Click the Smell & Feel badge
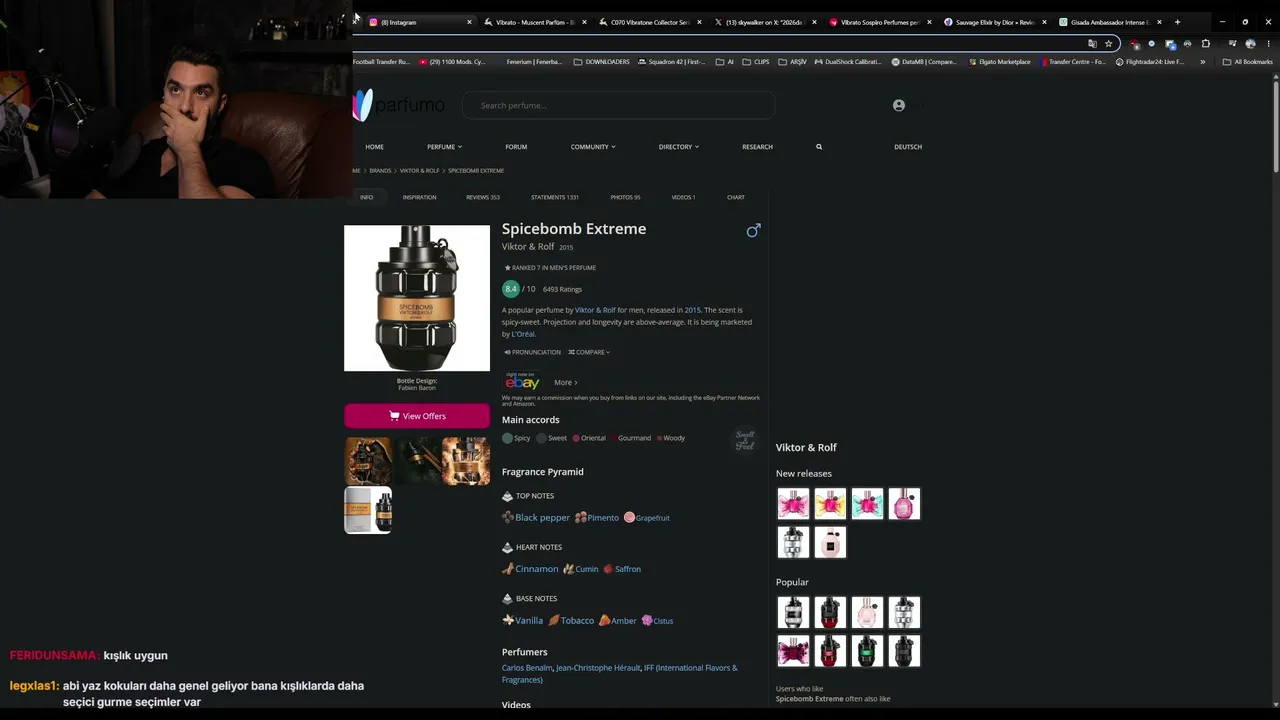Image resolution: width=1280 pixels, height=720 pixels. [x=745, y=440]
